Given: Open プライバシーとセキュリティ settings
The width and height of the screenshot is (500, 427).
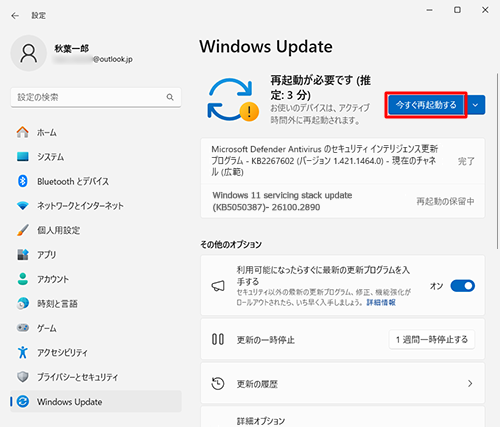Looking at the screenshot, I should pos(96,377).
